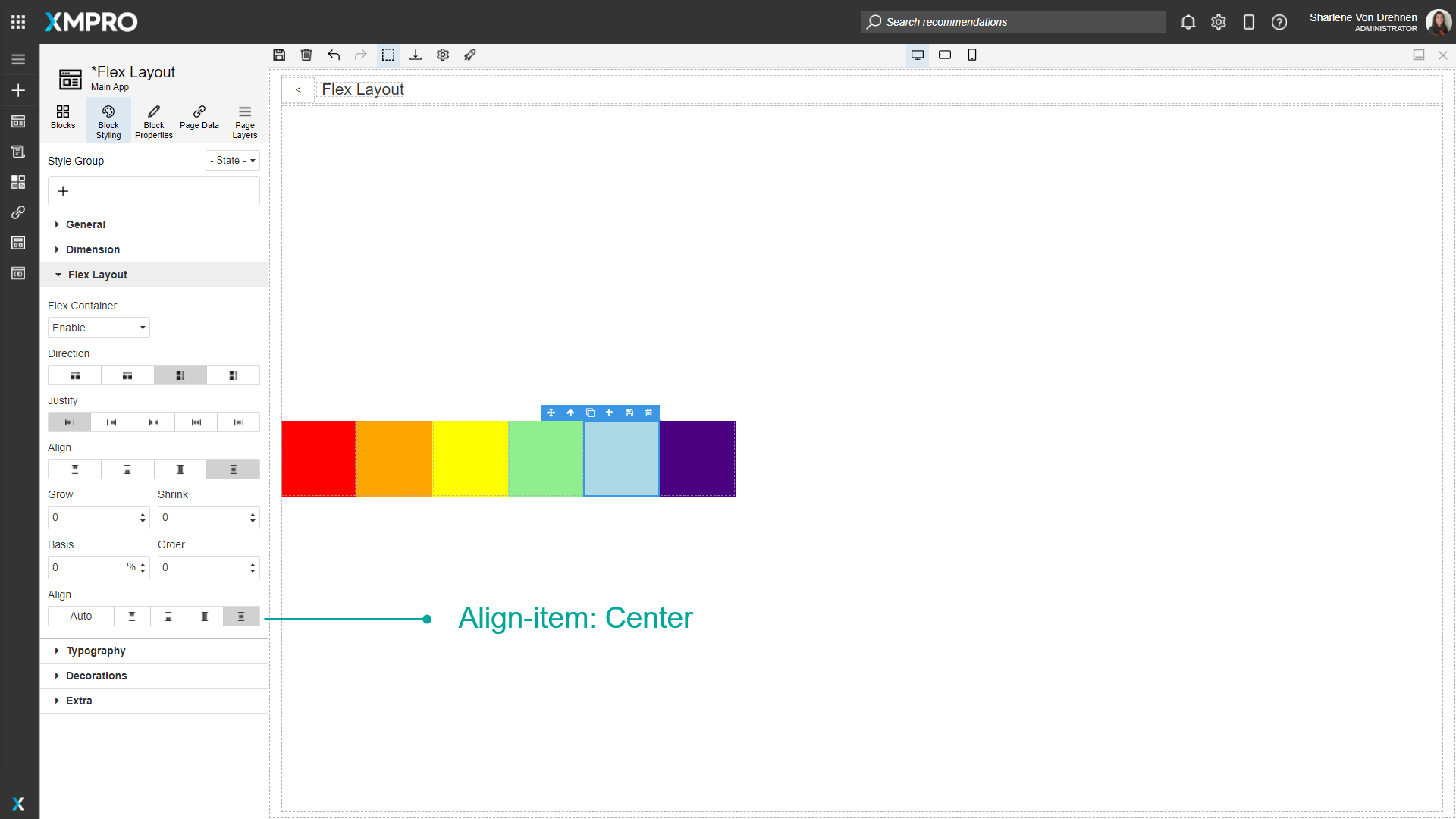Select the rocket Publish icon in toolbar
Screen dimensions: 1456x819
click(x=470, y=55)
